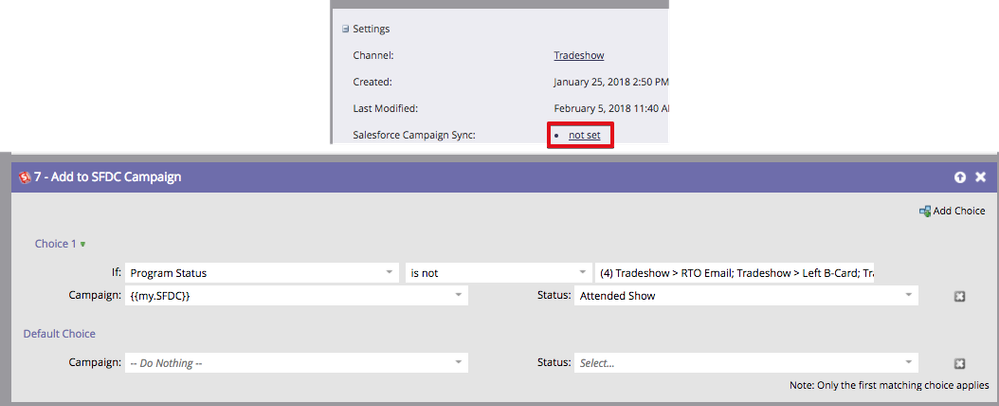Click the Default Choice label
The width and height of the screenshot is (999, 406).
59,333
